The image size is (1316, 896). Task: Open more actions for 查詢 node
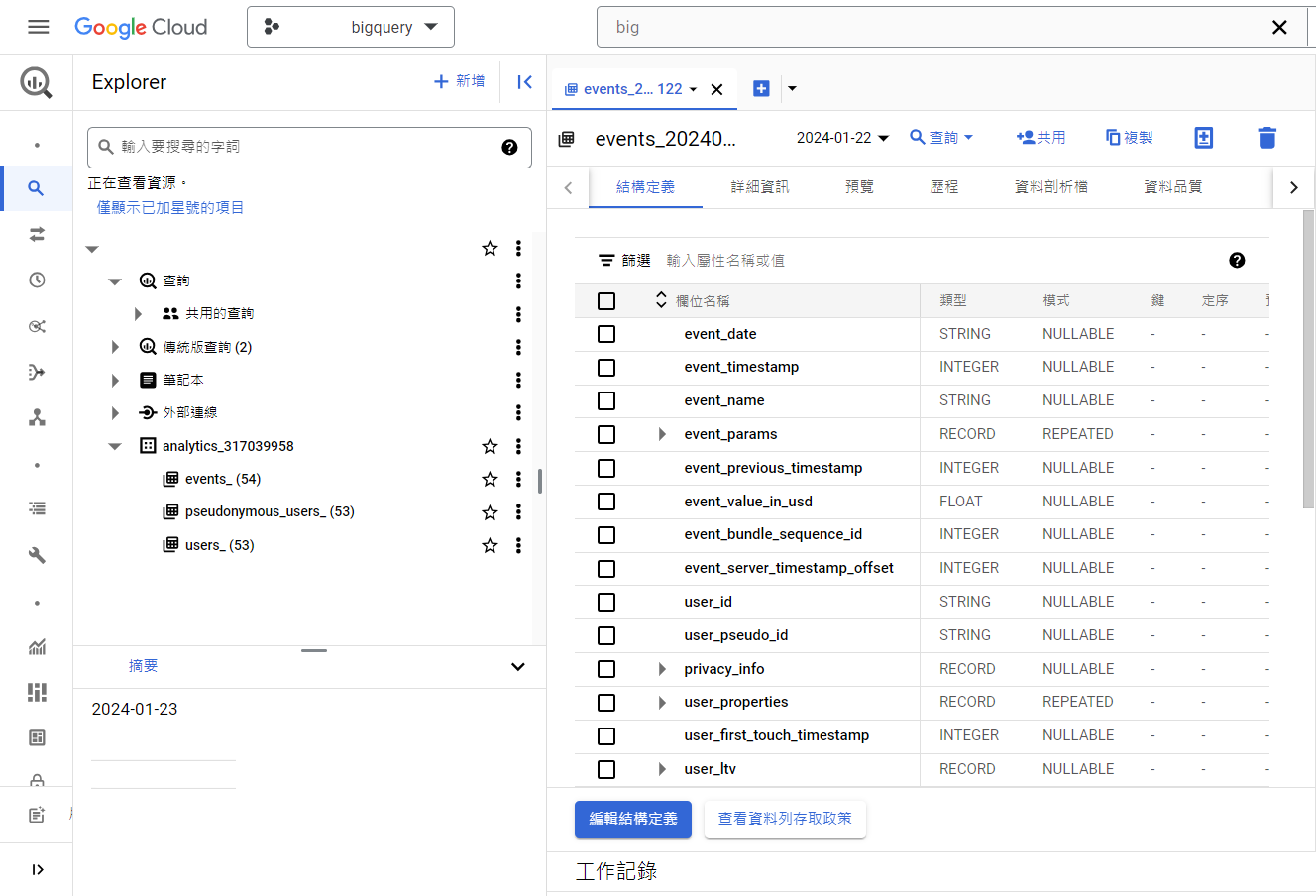tap(518, 281)
